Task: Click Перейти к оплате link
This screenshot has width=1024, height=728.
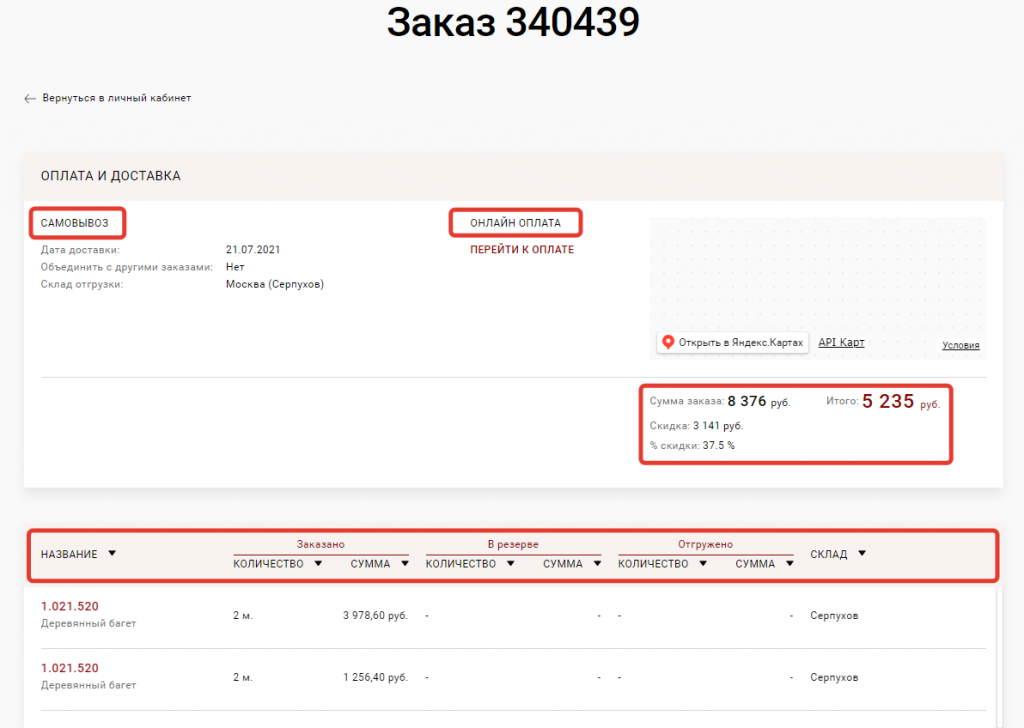Action: click(522, 250)
